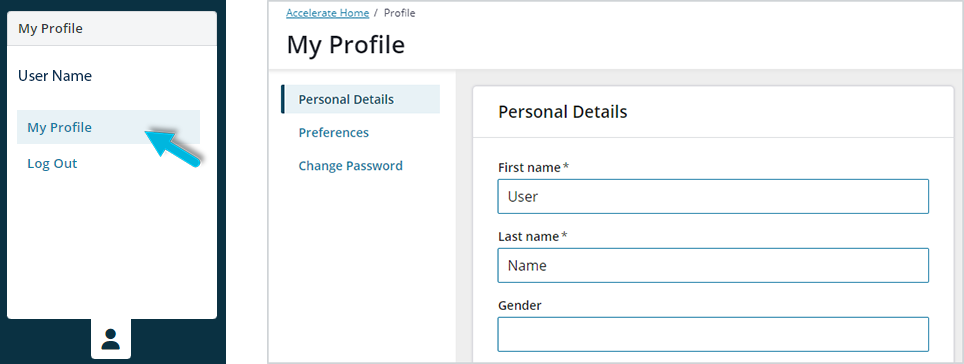This screenshot has height=364, width=964.
Task: Click into the Gender field
Action: click(x=713, y=334)
